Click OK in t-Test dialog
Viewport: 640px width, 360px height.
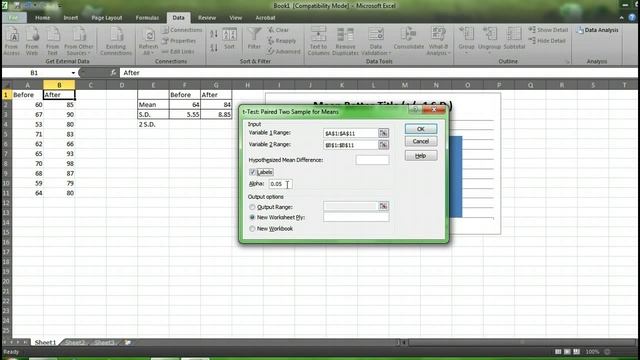pos(421,129)
